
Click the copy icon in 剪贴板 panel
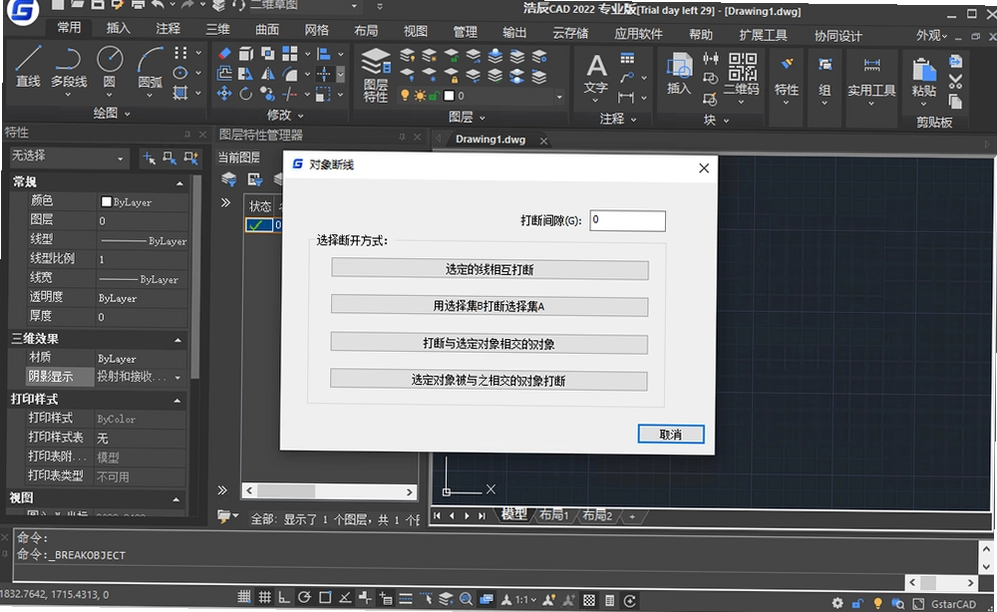[x=955, y=101]
